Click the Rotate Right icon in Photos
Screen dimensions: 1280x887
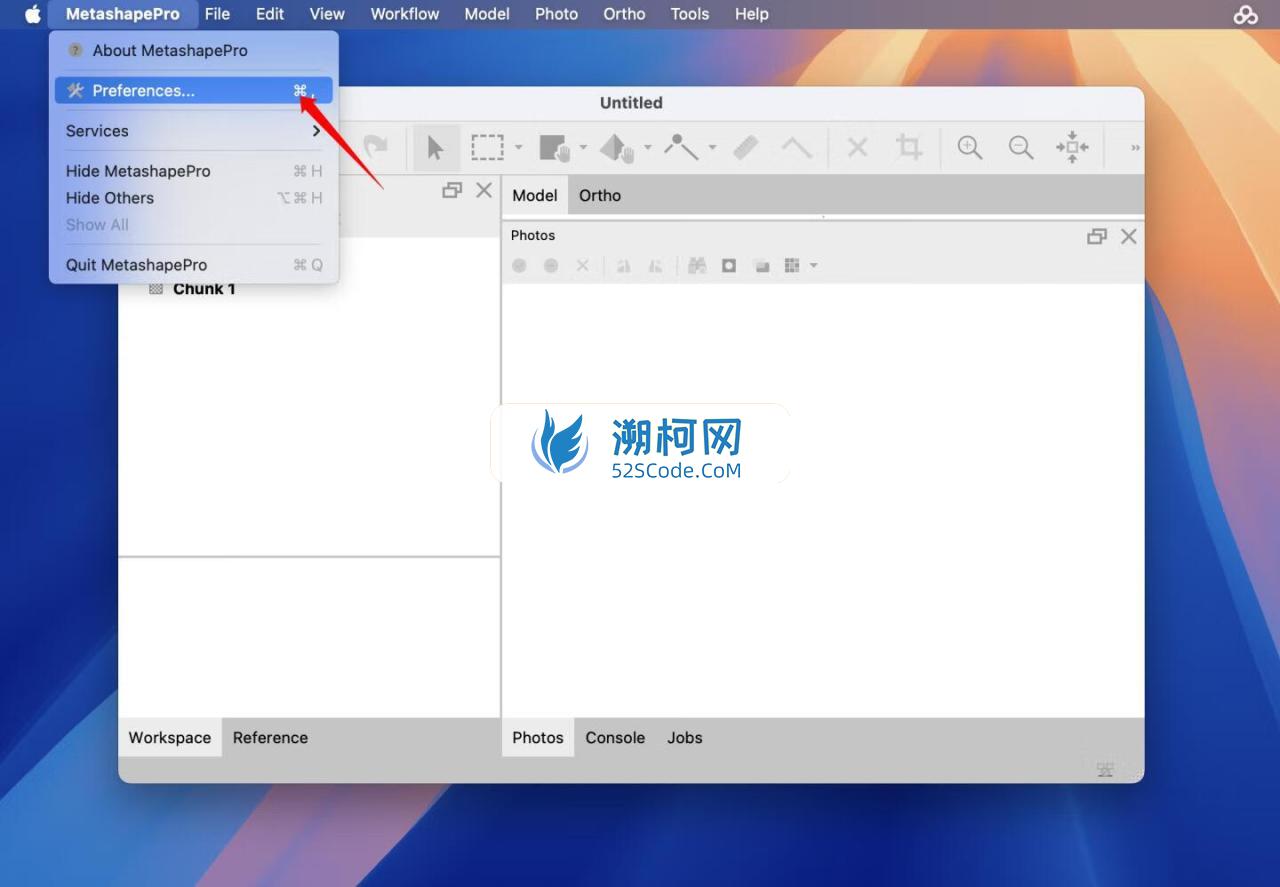tap(655, 265)
